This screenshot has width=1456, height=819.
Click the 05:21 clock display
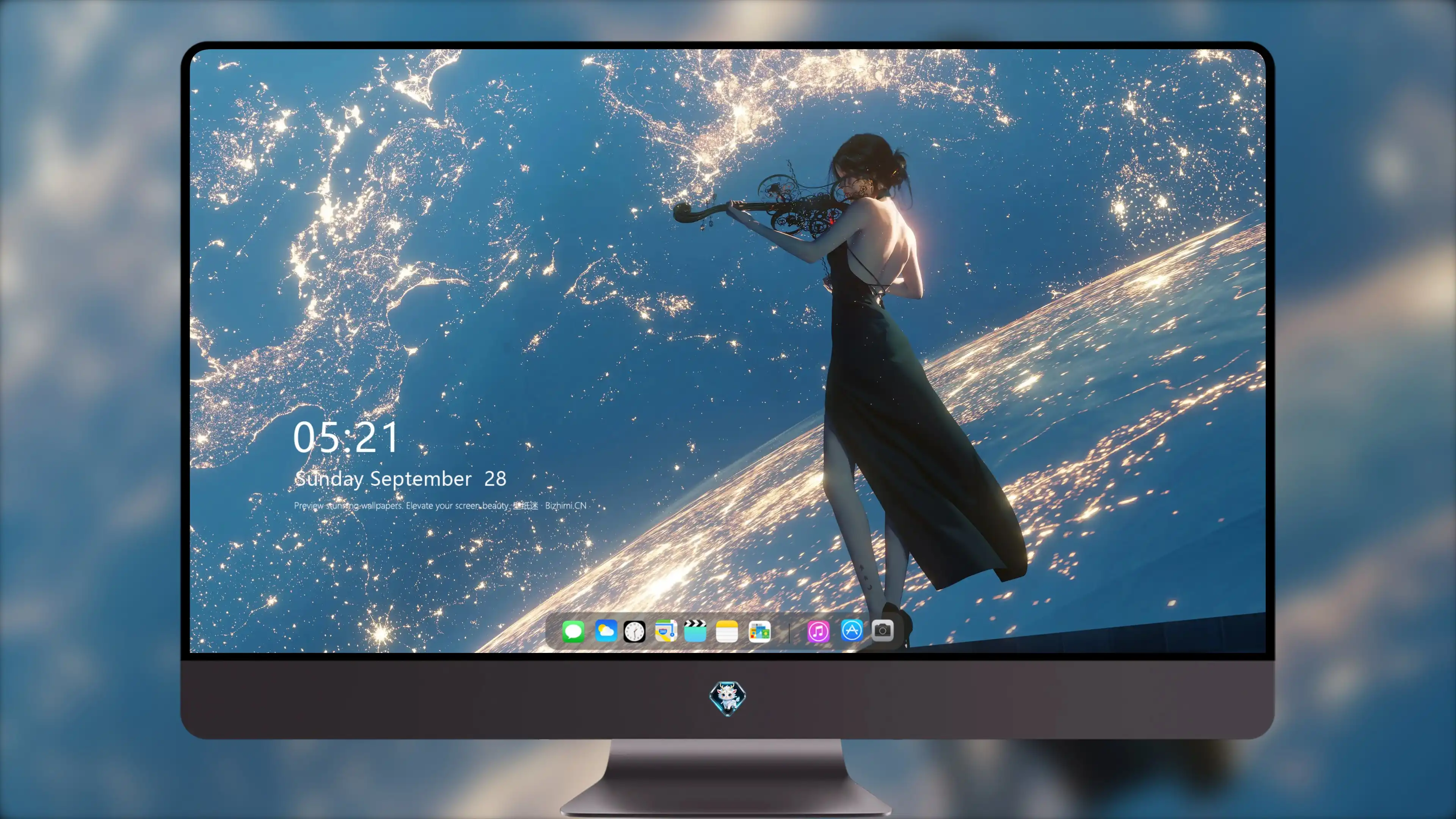[x=346, y=438]
